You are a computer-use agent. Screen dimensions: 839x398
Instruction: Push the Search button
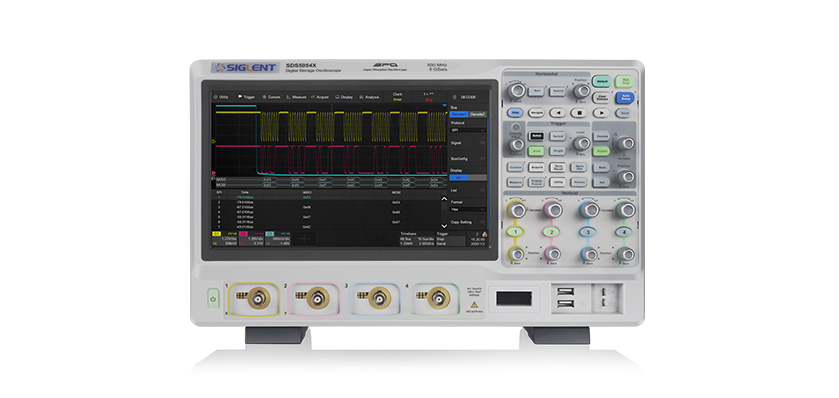pos(558,91)
